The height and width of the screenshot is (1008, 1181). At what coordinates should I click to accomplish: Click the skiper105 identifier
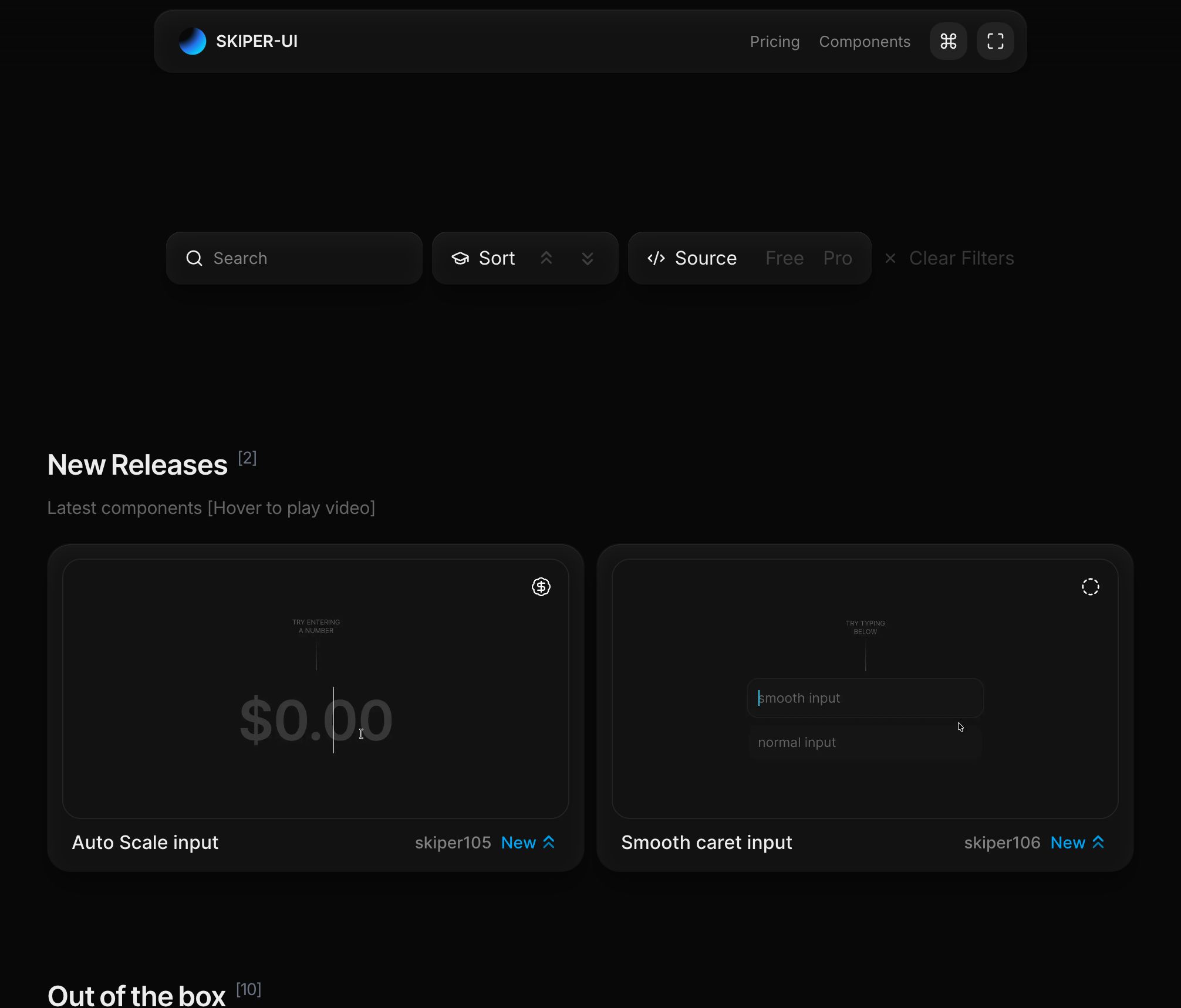click(453, 843)
